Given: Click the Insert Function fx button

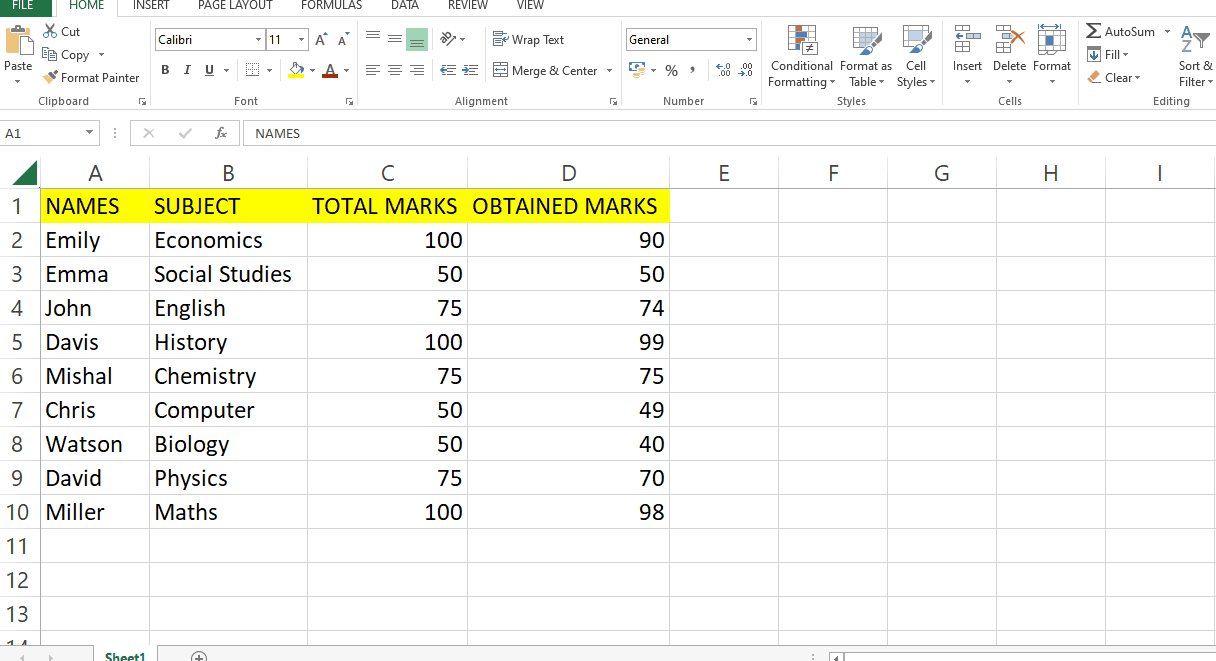Looking at the screenshot, I should pos(221,133).
